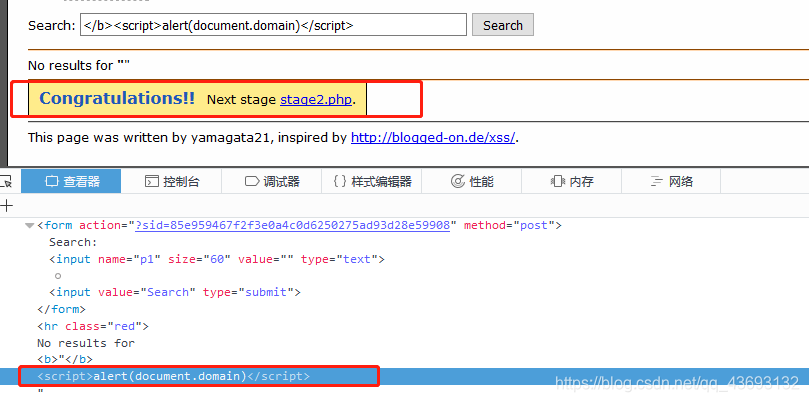Open the stage2.php link
The height and width of the screenshot is (402, 809).
tap(316, 100)
